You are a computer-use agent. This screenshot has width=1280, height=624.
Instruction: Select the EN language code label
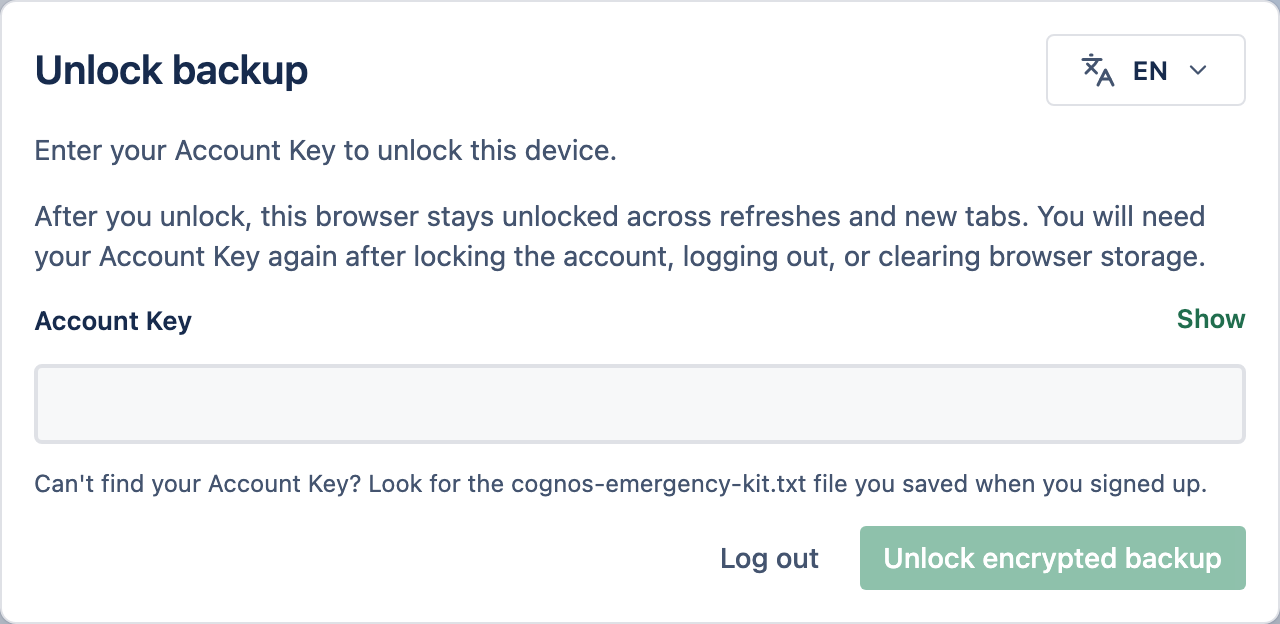[1150, 70]
